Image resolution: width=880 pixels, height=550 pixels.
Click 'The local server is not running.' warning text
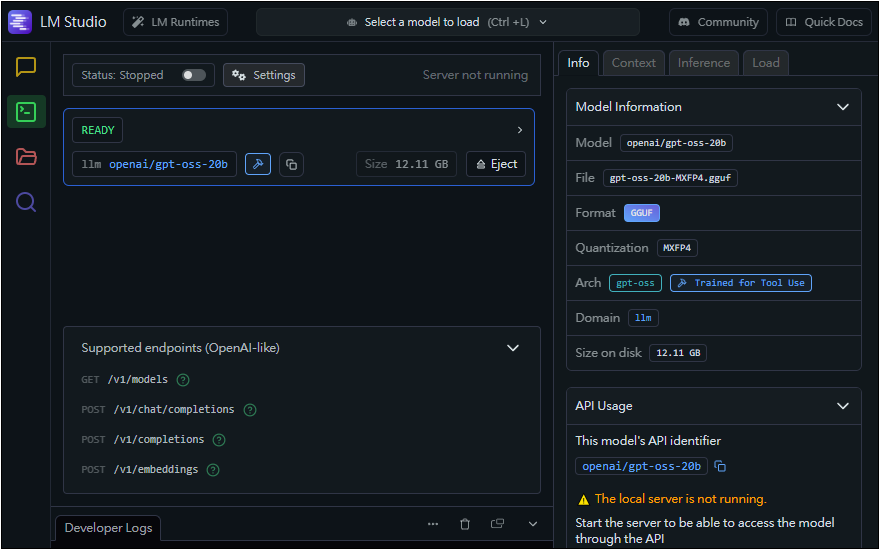click(680, 499)
